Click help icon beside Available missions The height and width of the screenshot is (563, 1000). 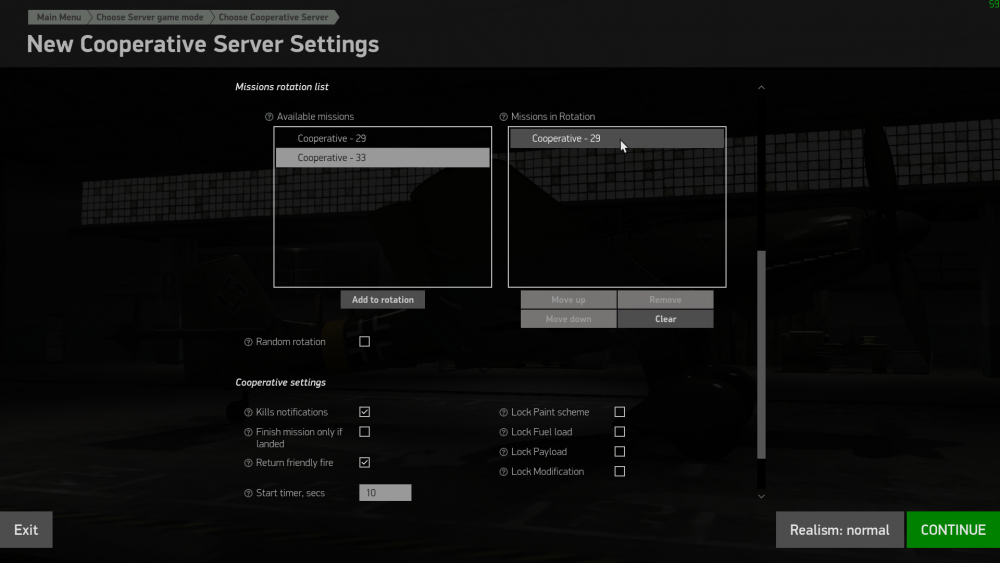269,117
